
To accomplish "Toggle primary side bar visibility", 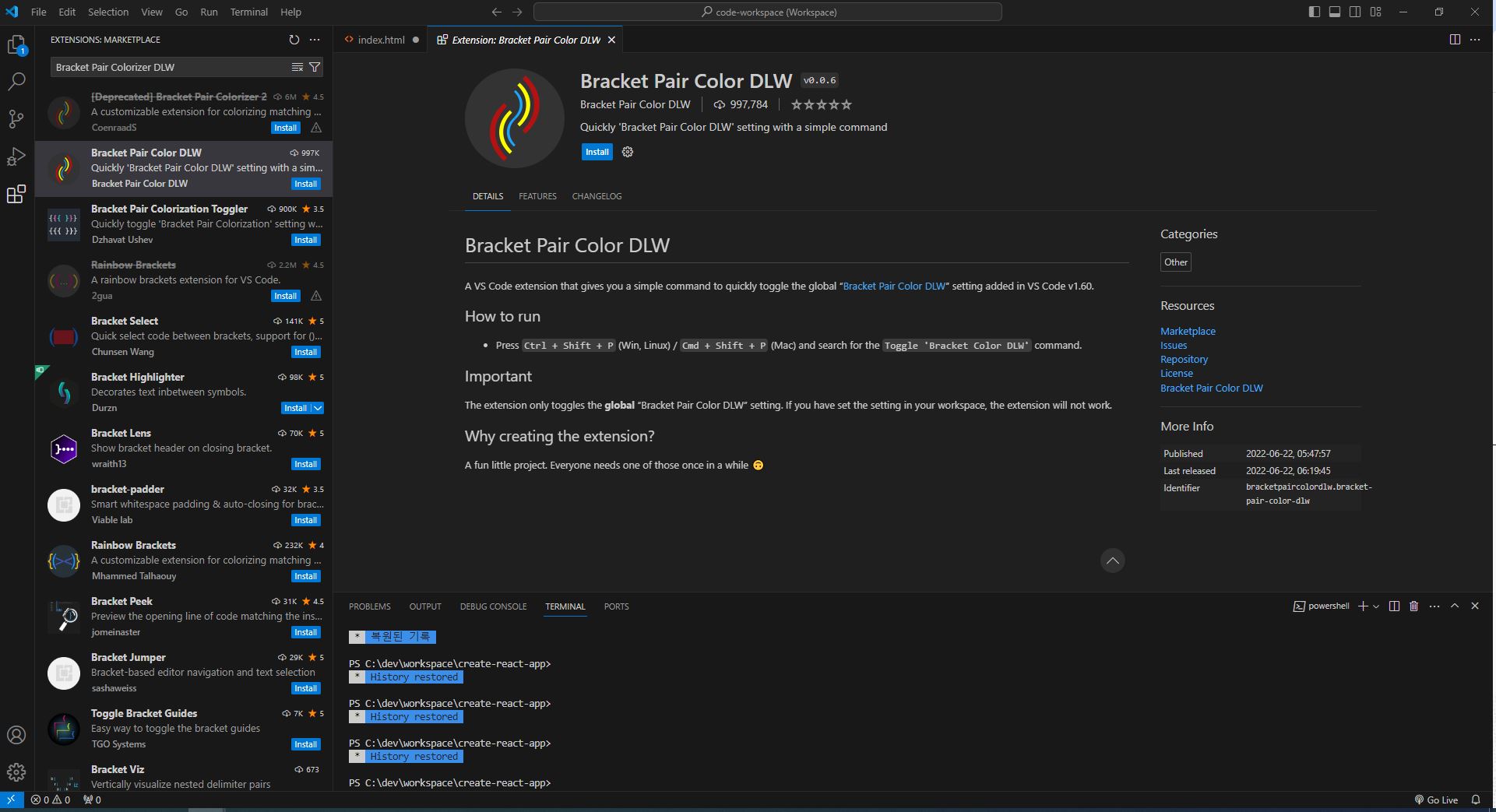I will click(1315, 12).
